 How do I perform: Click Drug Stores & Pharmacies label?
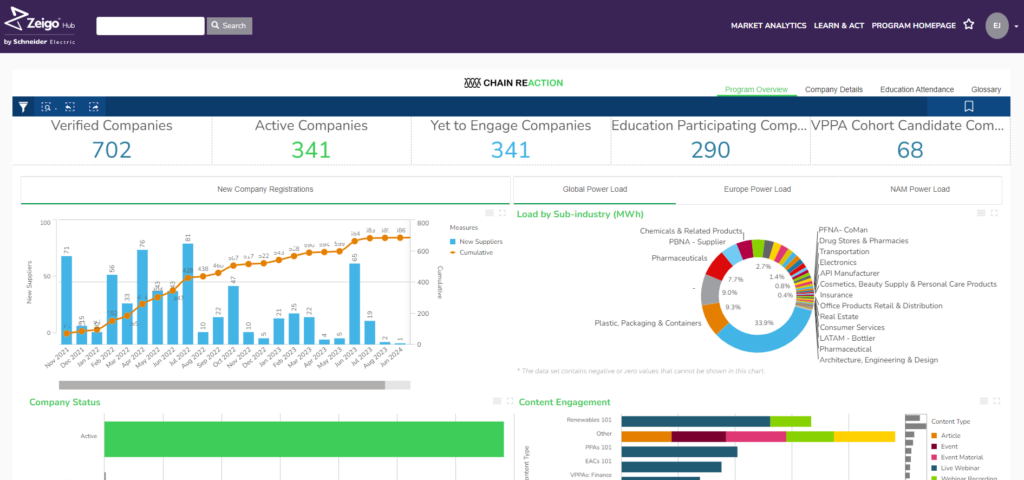pos(863,240)
